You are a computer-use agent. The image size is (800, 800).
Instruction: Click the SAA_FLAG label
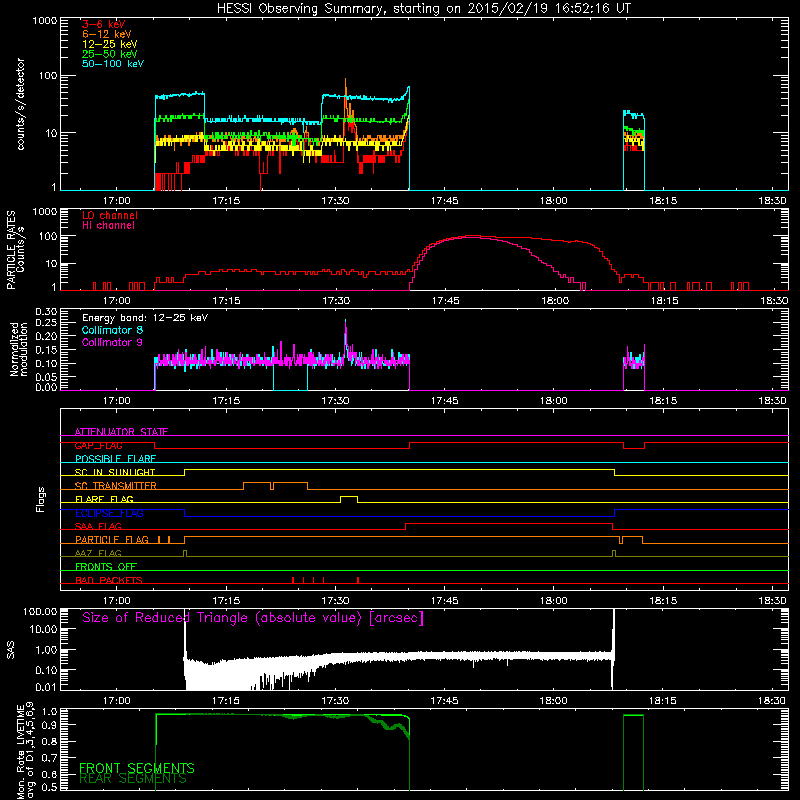click(x=98, y=526)
